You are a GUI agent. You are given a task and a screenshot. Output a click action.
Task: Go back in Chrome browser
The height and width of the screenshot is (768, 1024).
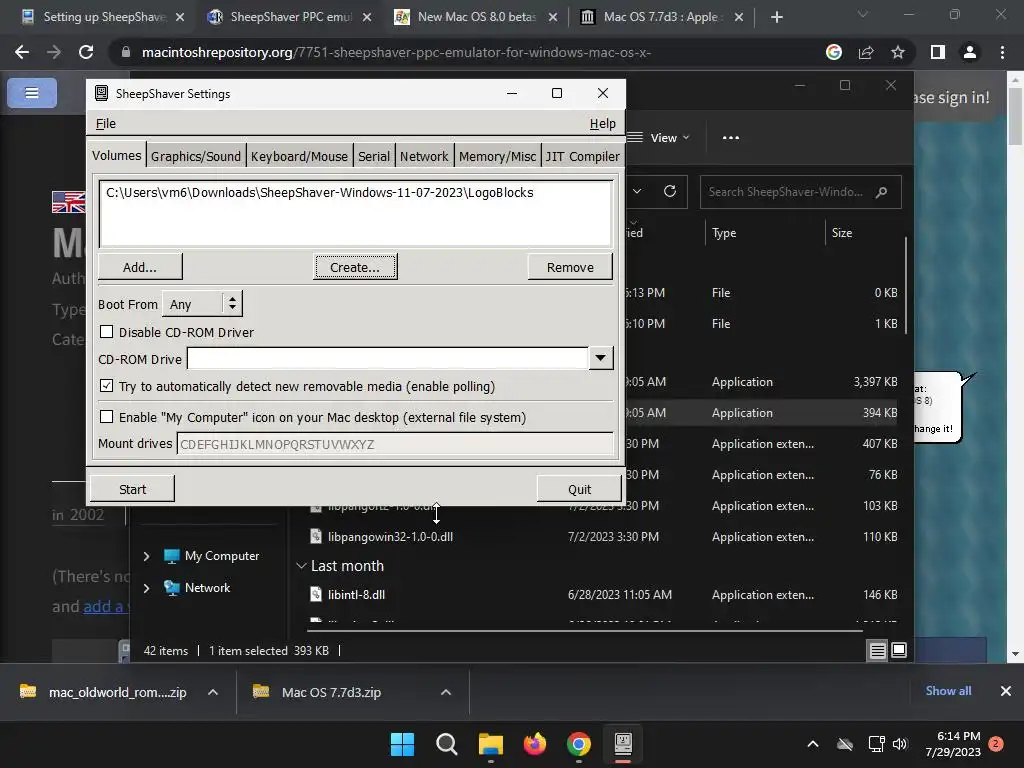tap(22, 52)
